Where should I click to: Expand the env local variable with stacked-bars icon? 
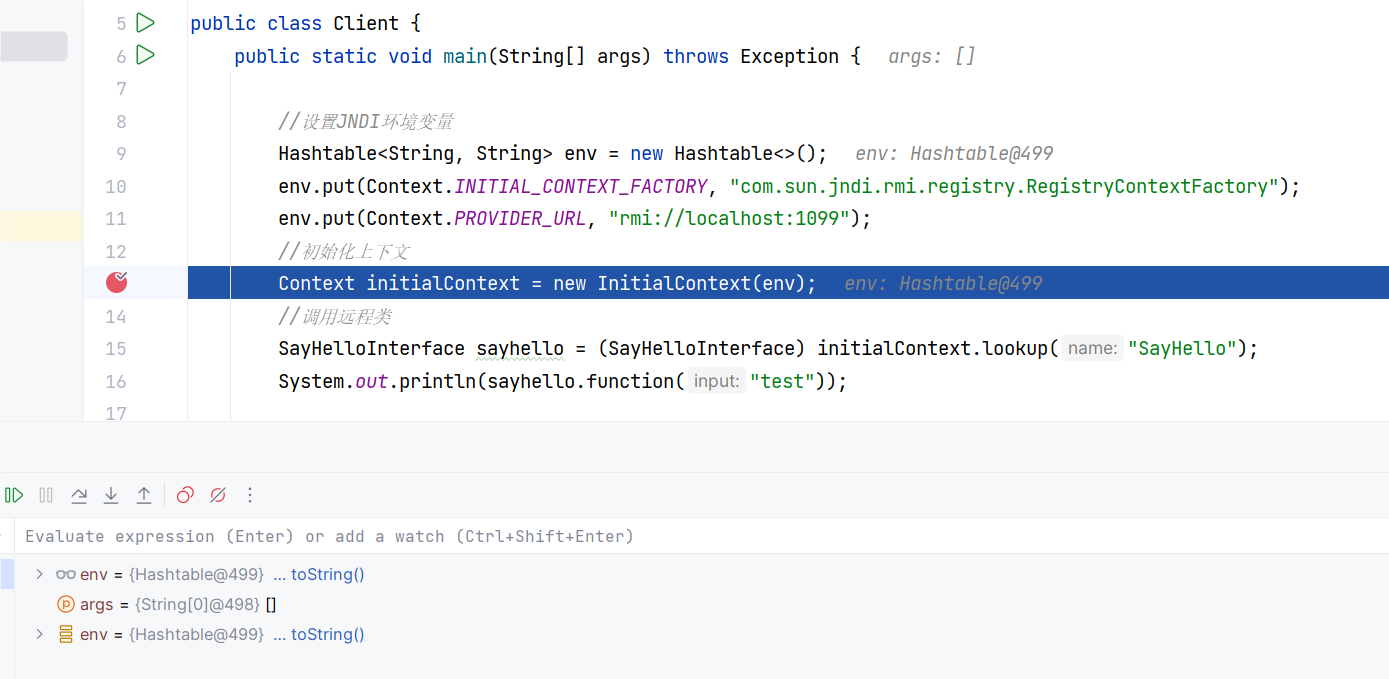(39, 634)
